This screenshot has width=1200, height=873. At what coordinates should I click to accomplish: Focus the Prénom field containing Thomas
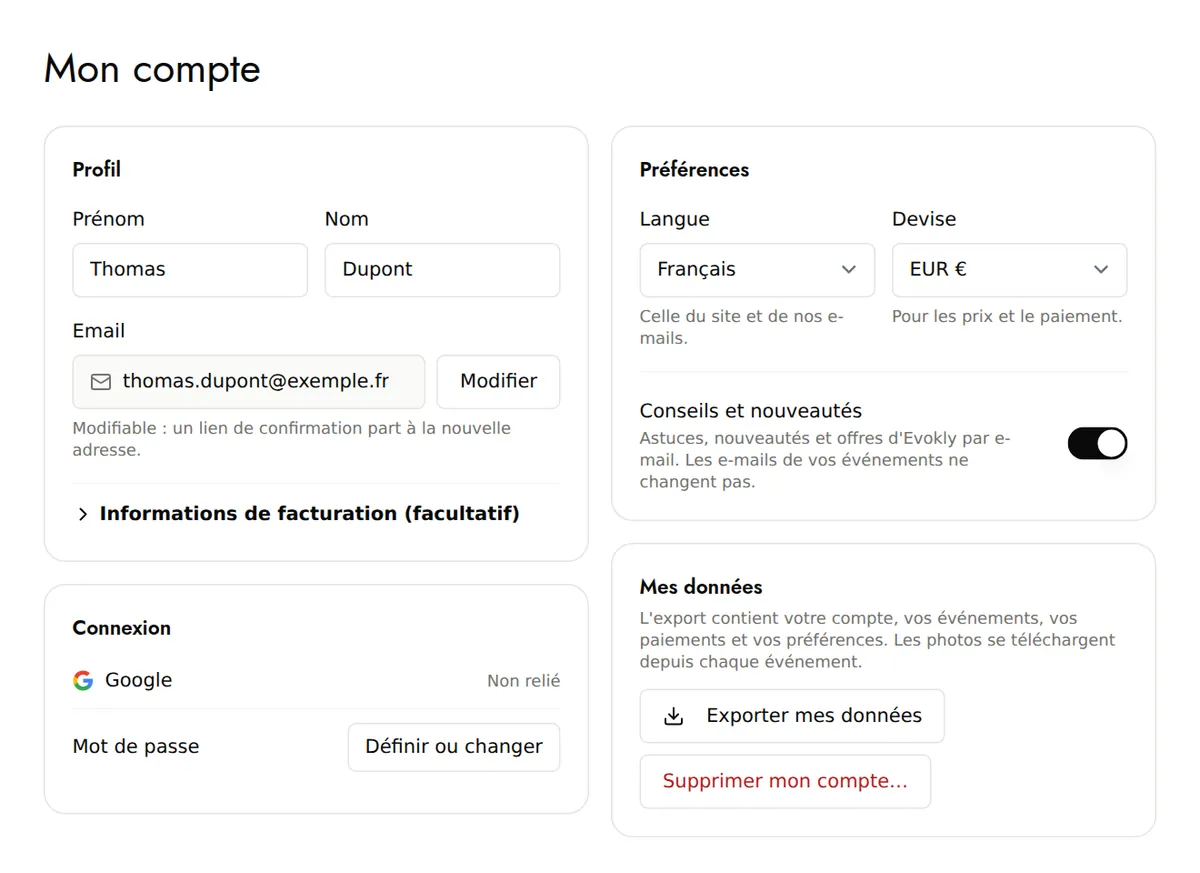point(190,270)
